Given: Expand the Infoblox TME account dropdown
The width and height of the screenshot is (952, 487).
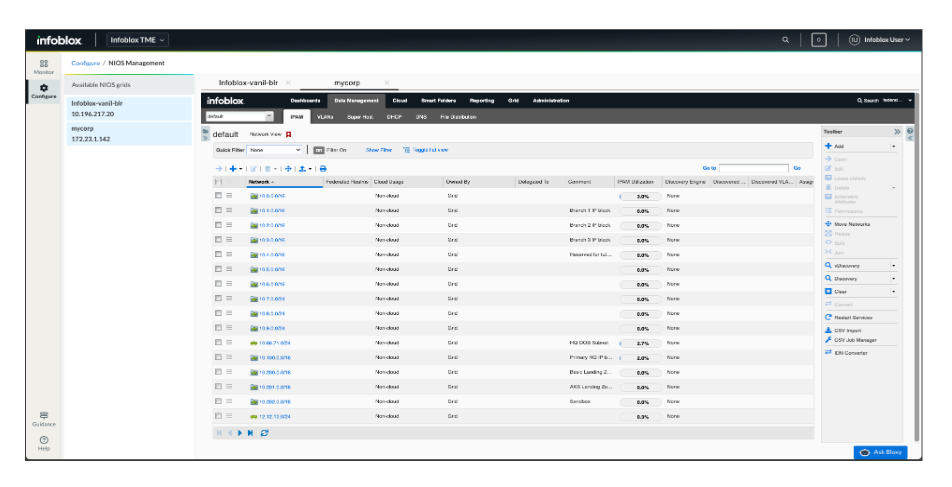Looking at the screenshot, I should tap(138, 40).
